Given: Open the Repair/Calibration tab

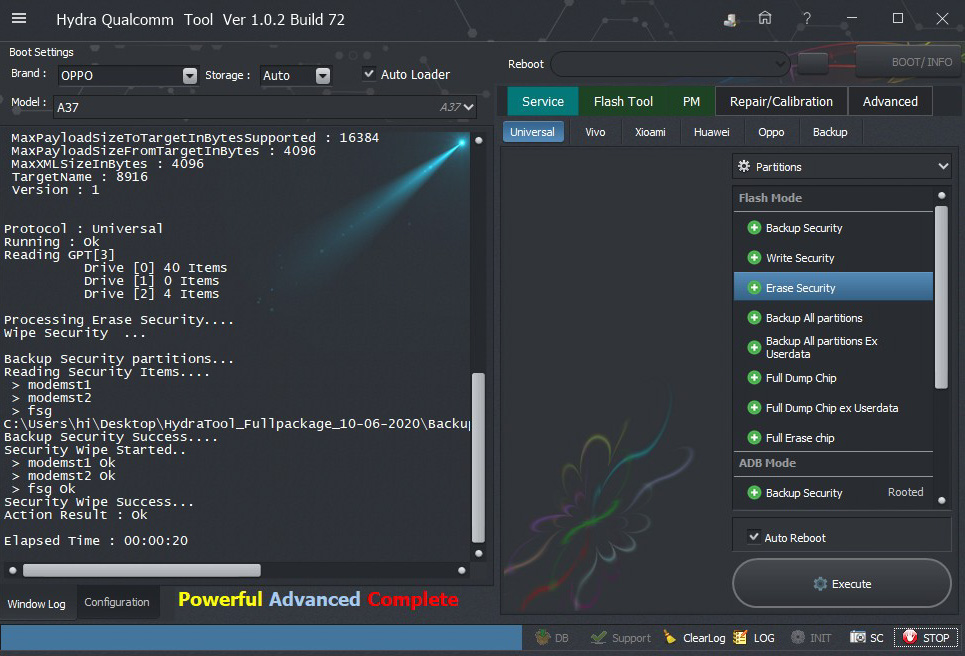Looking at the screenshot, I should pos(781,102).
